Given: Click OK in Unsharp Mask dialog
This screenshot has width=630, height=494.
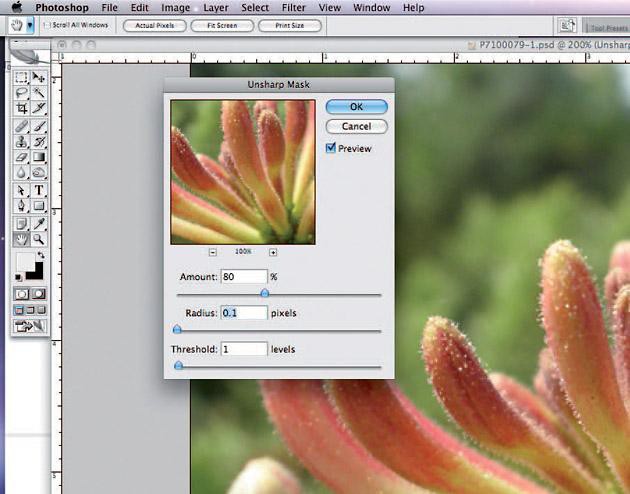Looking at the screenshot, I should tap(356, 107).
